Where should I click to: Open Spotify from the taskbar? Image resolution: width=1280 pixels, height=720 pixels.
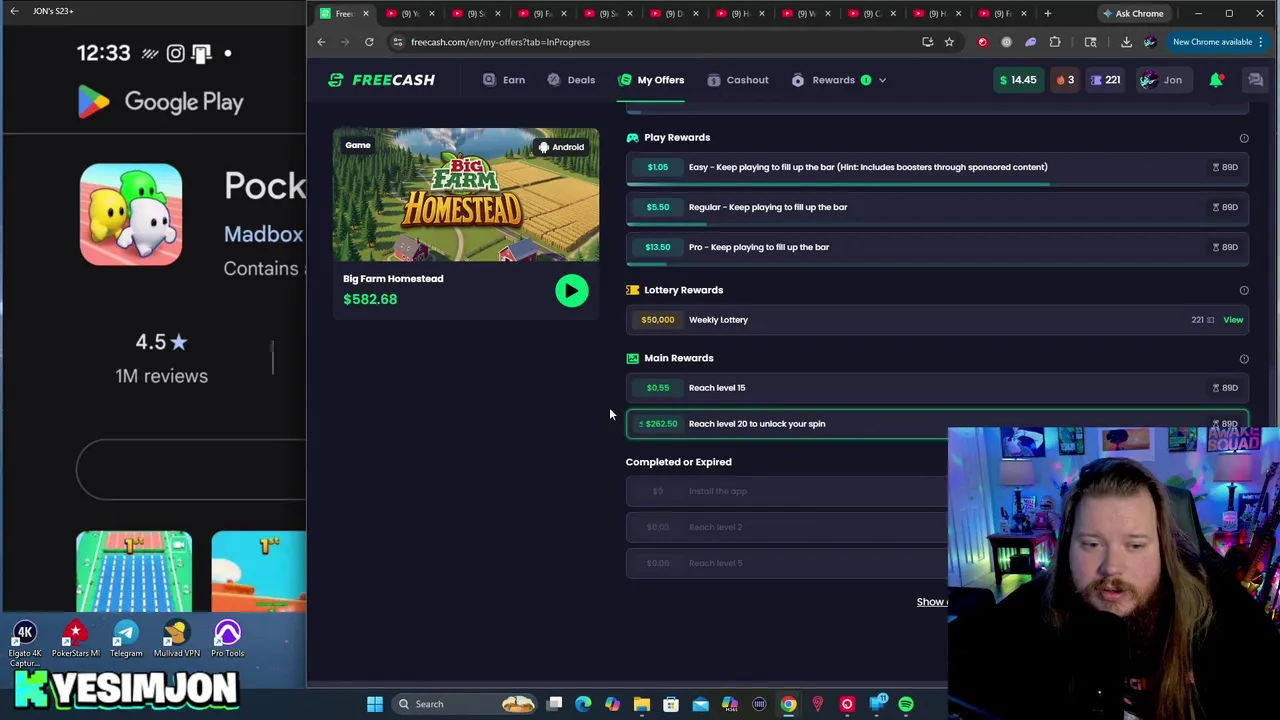pos(906,704)
